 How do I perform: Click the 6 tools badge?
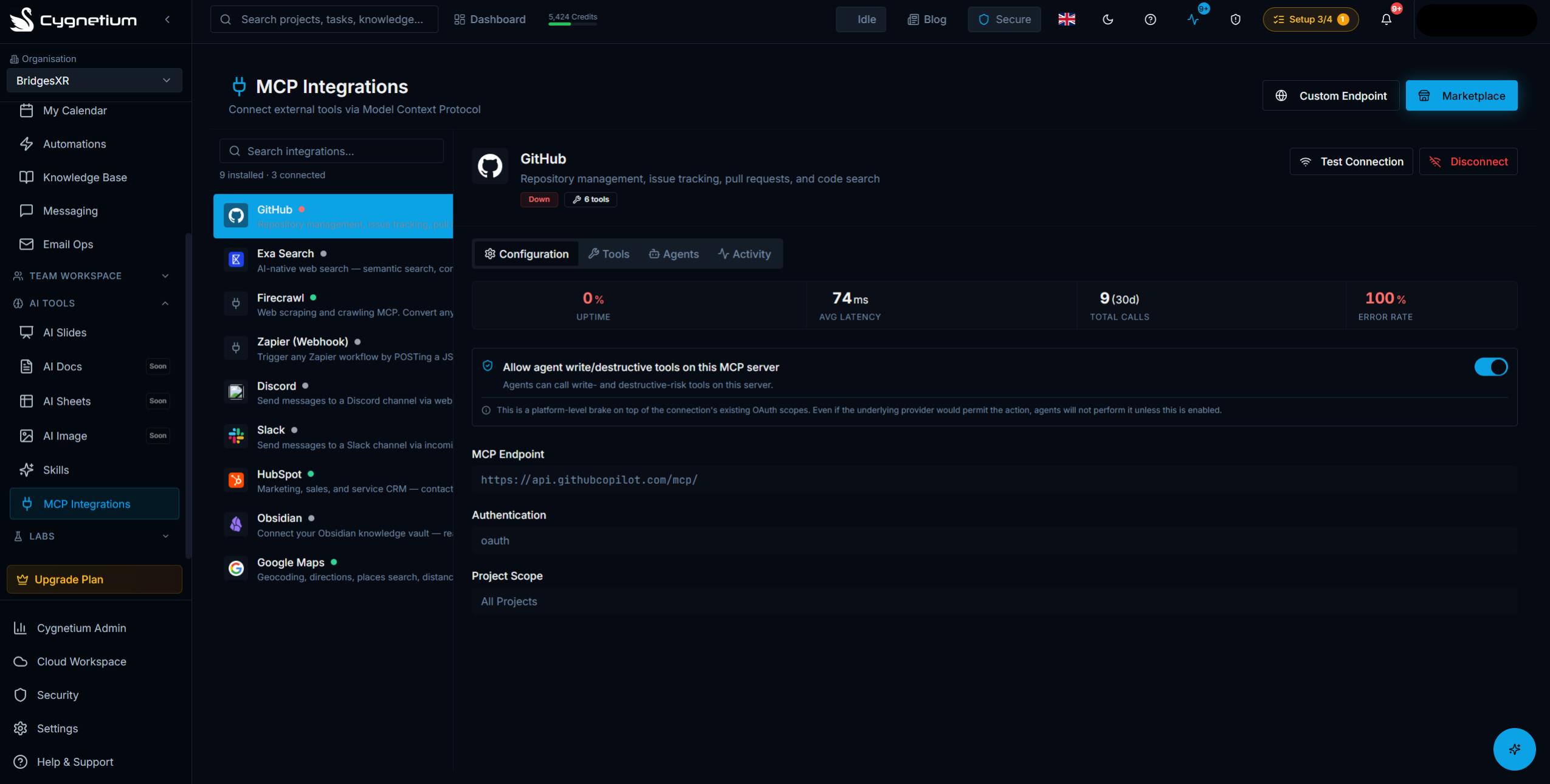[591, 199]
